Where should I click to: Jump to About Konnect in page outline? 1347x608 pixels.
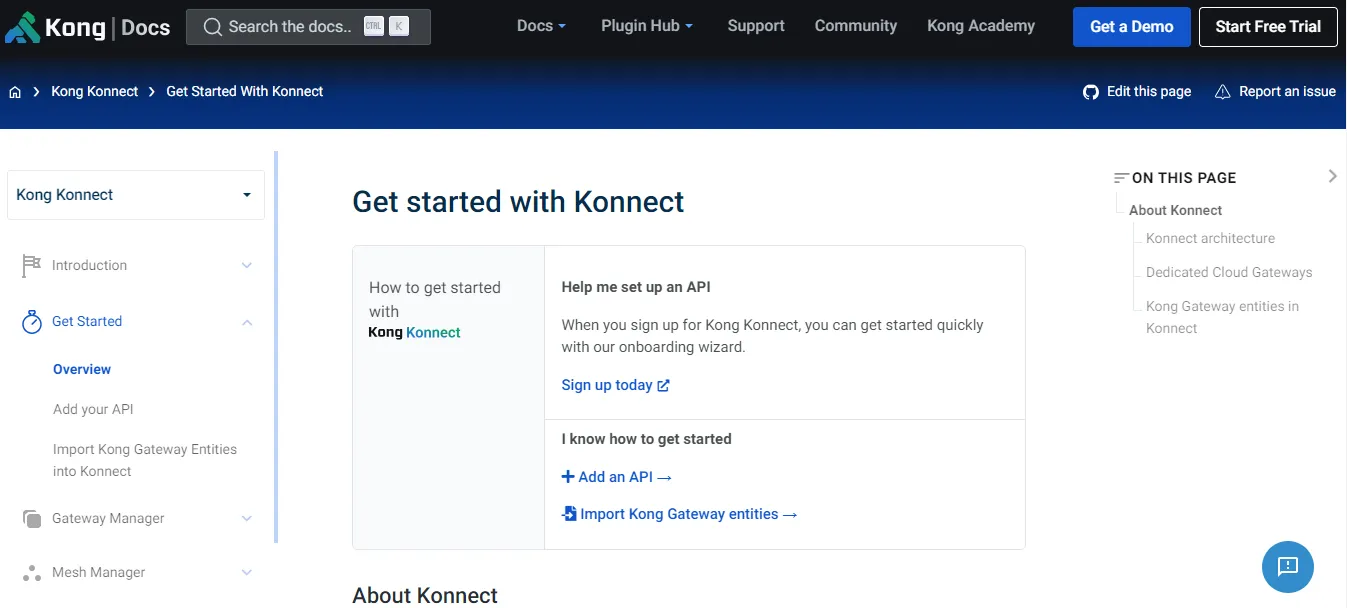point(1176,210)
